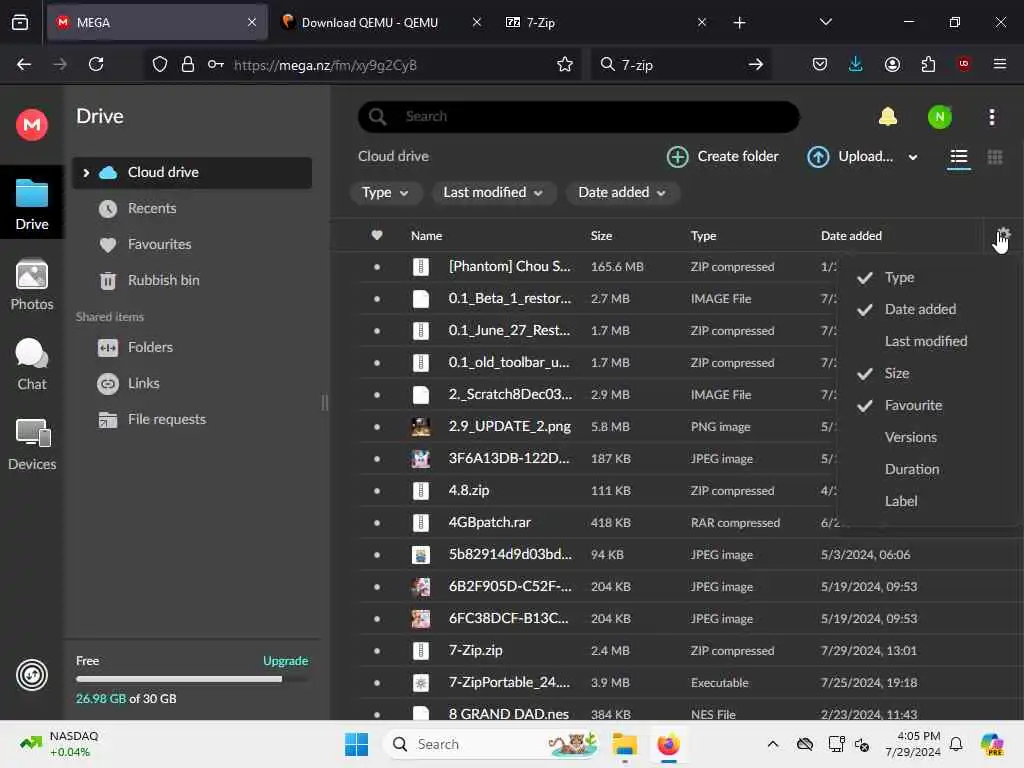The width and height of the screenshot is (1024, 768).
Task: Open MEGA three-dot more options menu
Action: 991,117
